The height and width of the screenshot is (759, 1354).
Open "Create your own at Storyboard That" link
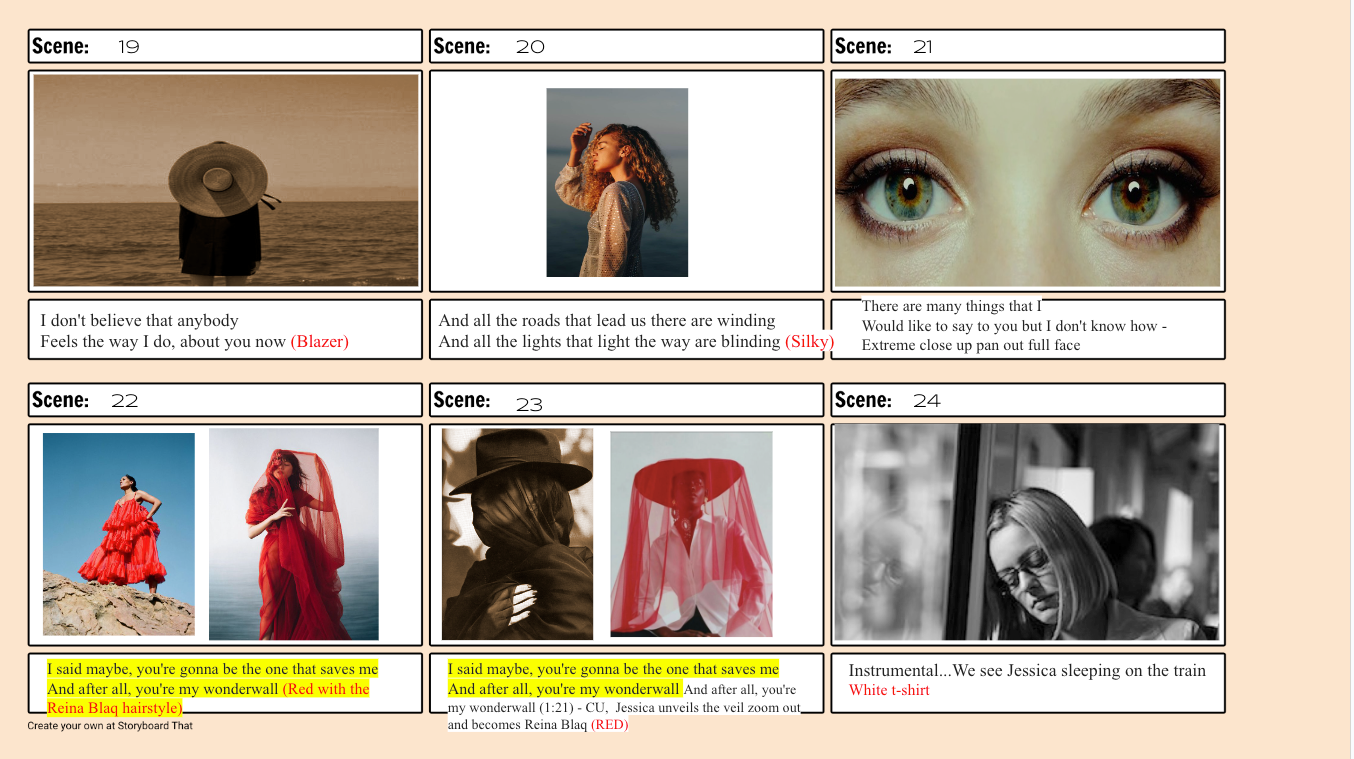[x=110, y=726]
